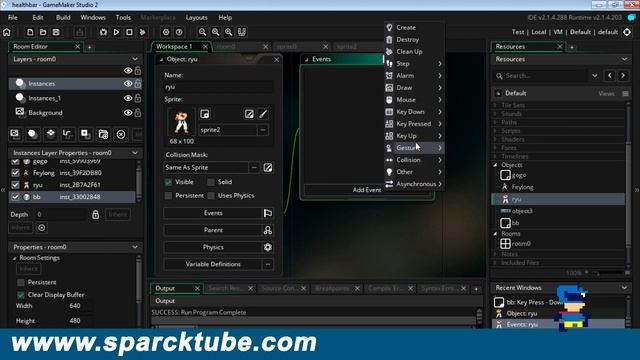Zoom out workspace magnifier
Screen dimensions: 640x360
(x=202, y=32)
